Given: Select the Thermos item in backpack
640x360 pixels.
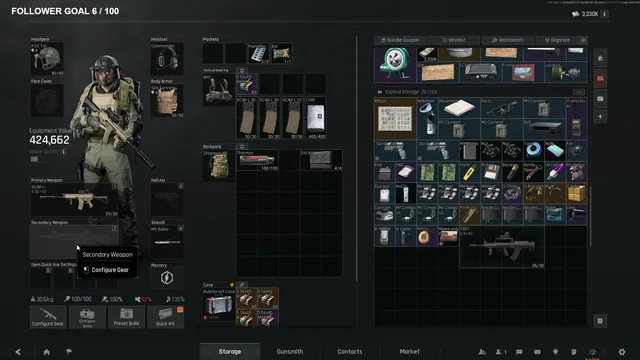Looking at the screenshot, I should tap(258, 160).
